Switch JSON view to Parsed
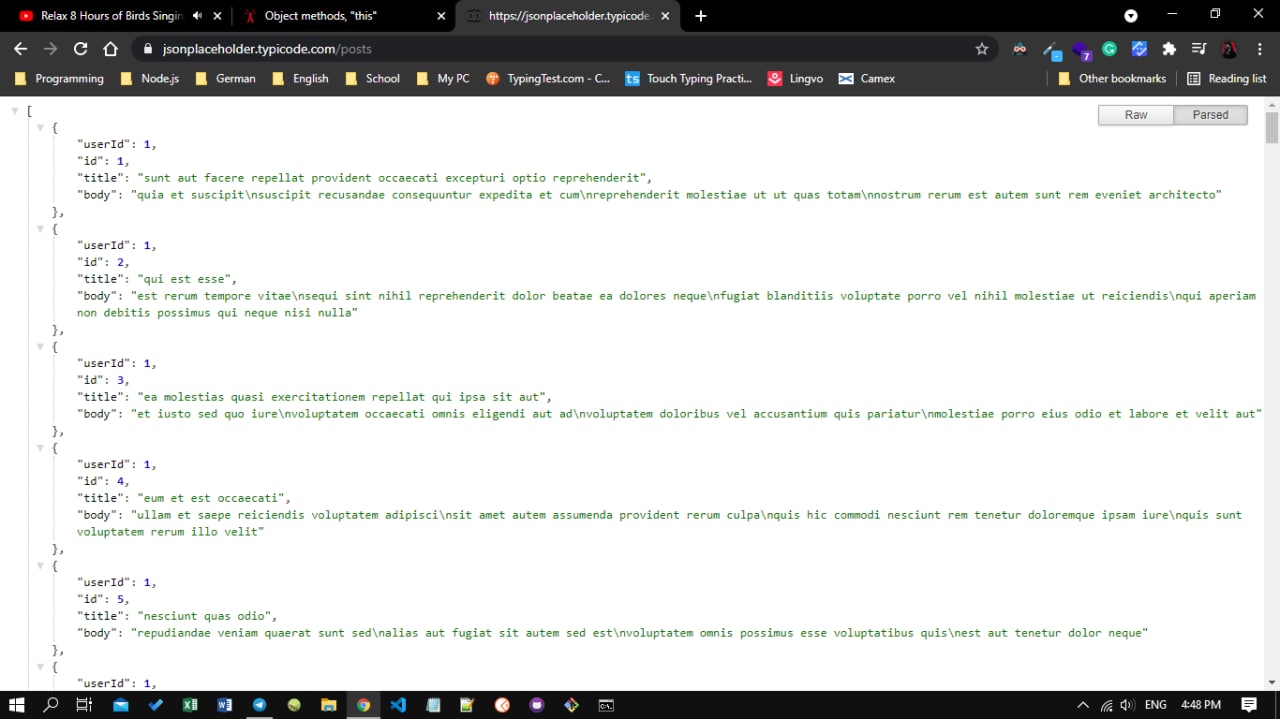 point(1210,115)
